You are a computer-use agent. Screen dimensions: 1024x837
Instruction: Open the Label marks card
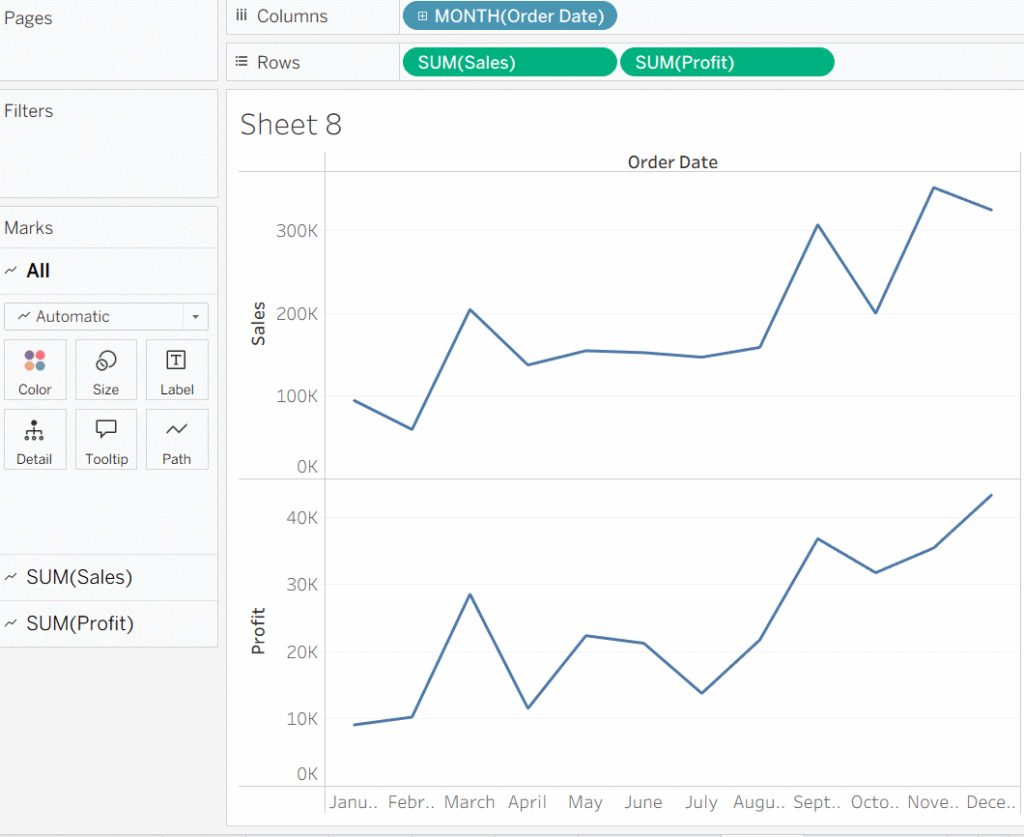click(177, 370)
